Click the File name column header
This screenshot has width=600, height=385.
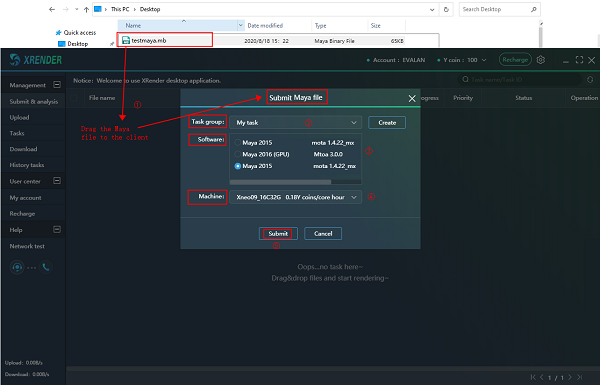point(102,98)
